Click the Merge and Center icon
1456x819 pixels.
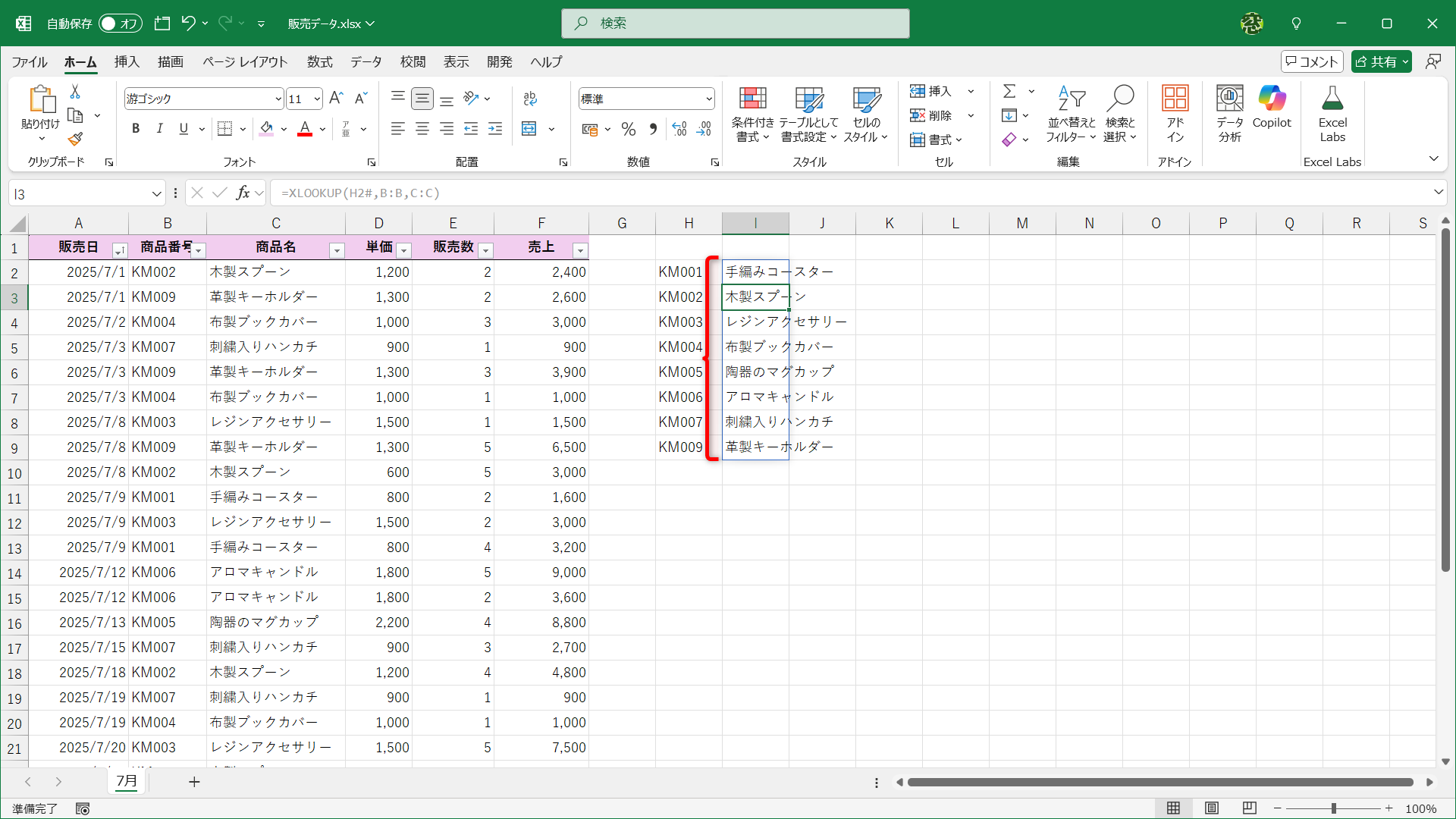[x=529, y=129]
